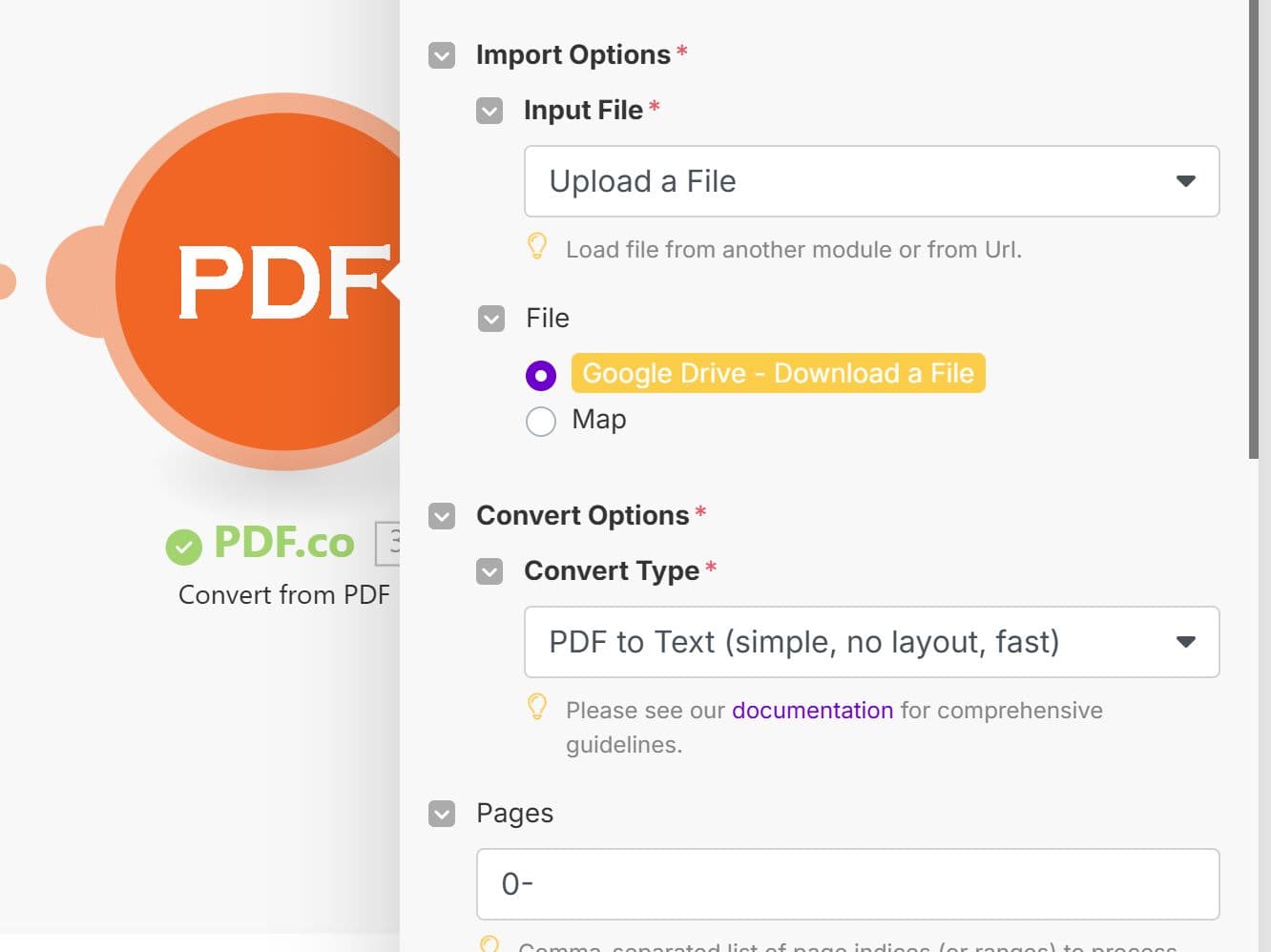This screenshot has width=1271, height=952.
Task: Choose the Map radio option
Action: [541, 421]
